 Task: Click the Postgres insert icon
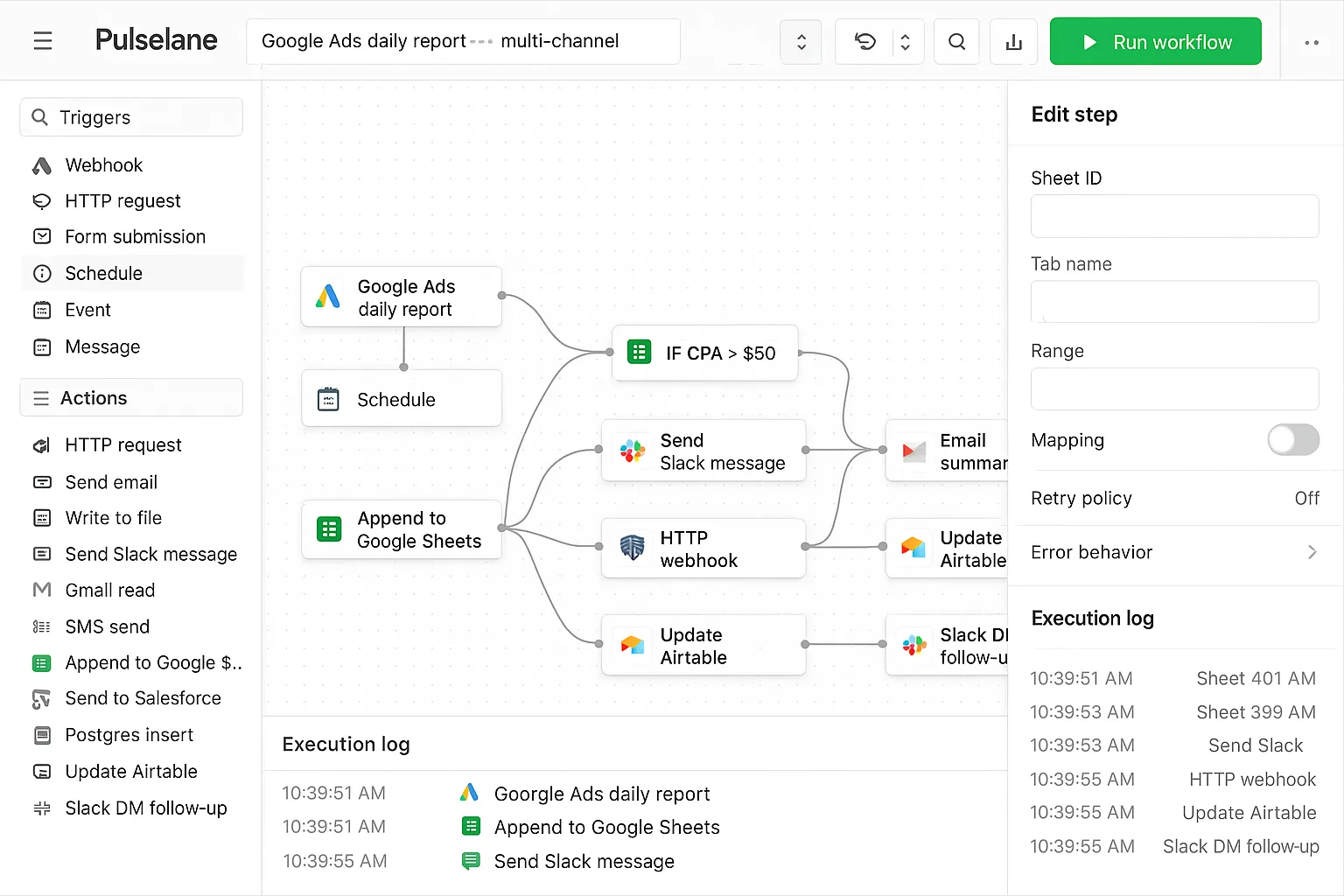point(42,735)
